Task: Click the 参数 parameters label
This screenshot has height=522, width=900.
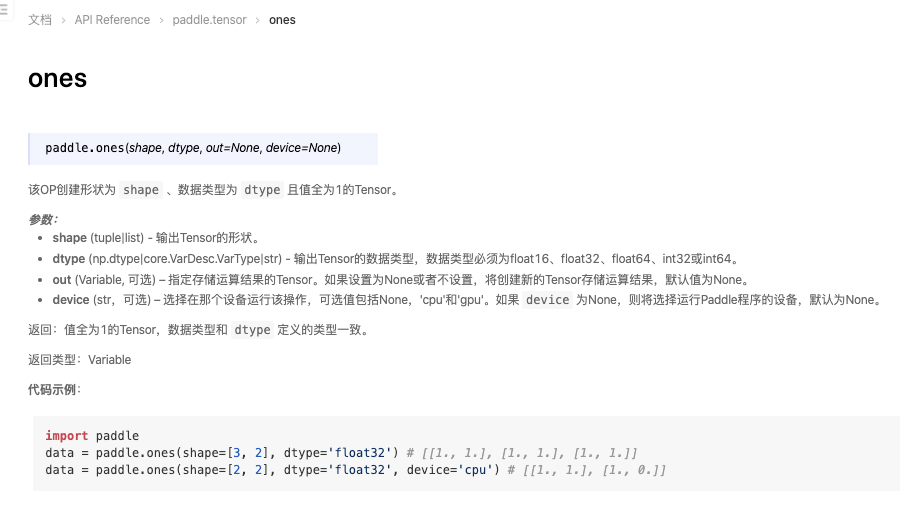Action: [x=42, y=219]
